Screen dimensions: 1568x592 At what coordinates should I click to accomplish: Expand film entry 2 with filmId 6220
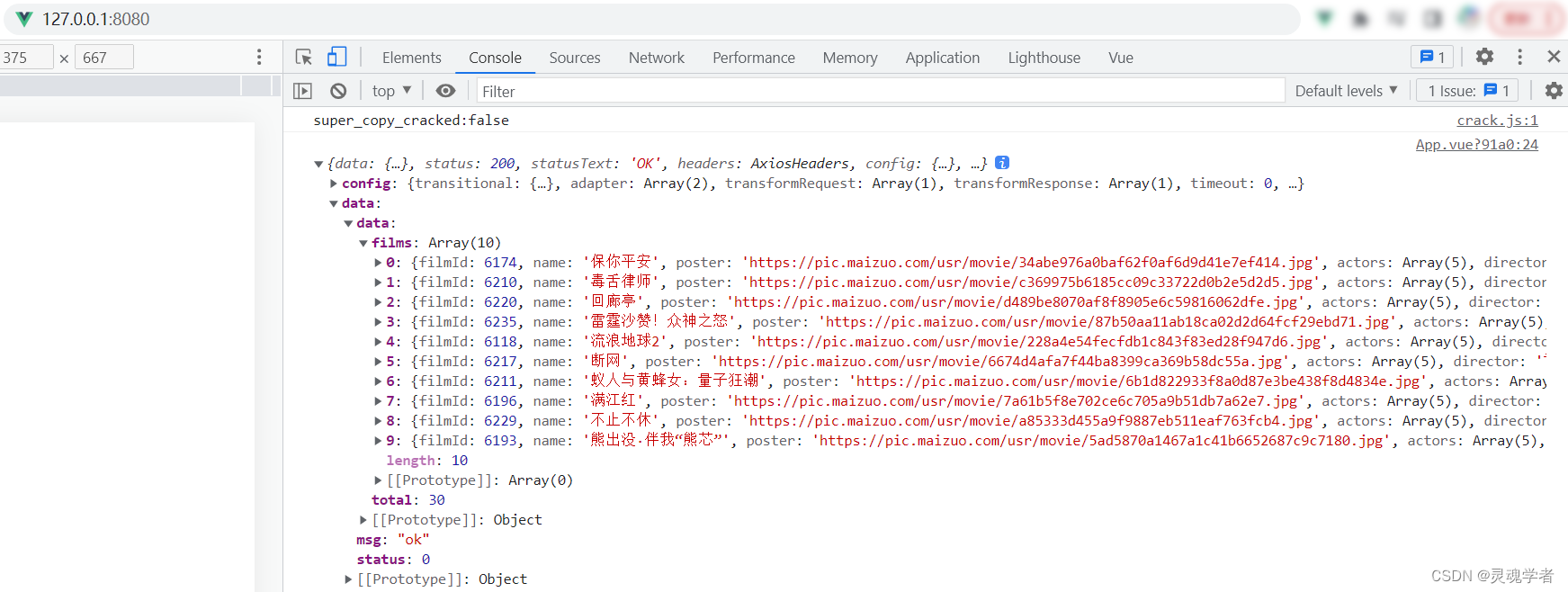[x=378, y=302]
